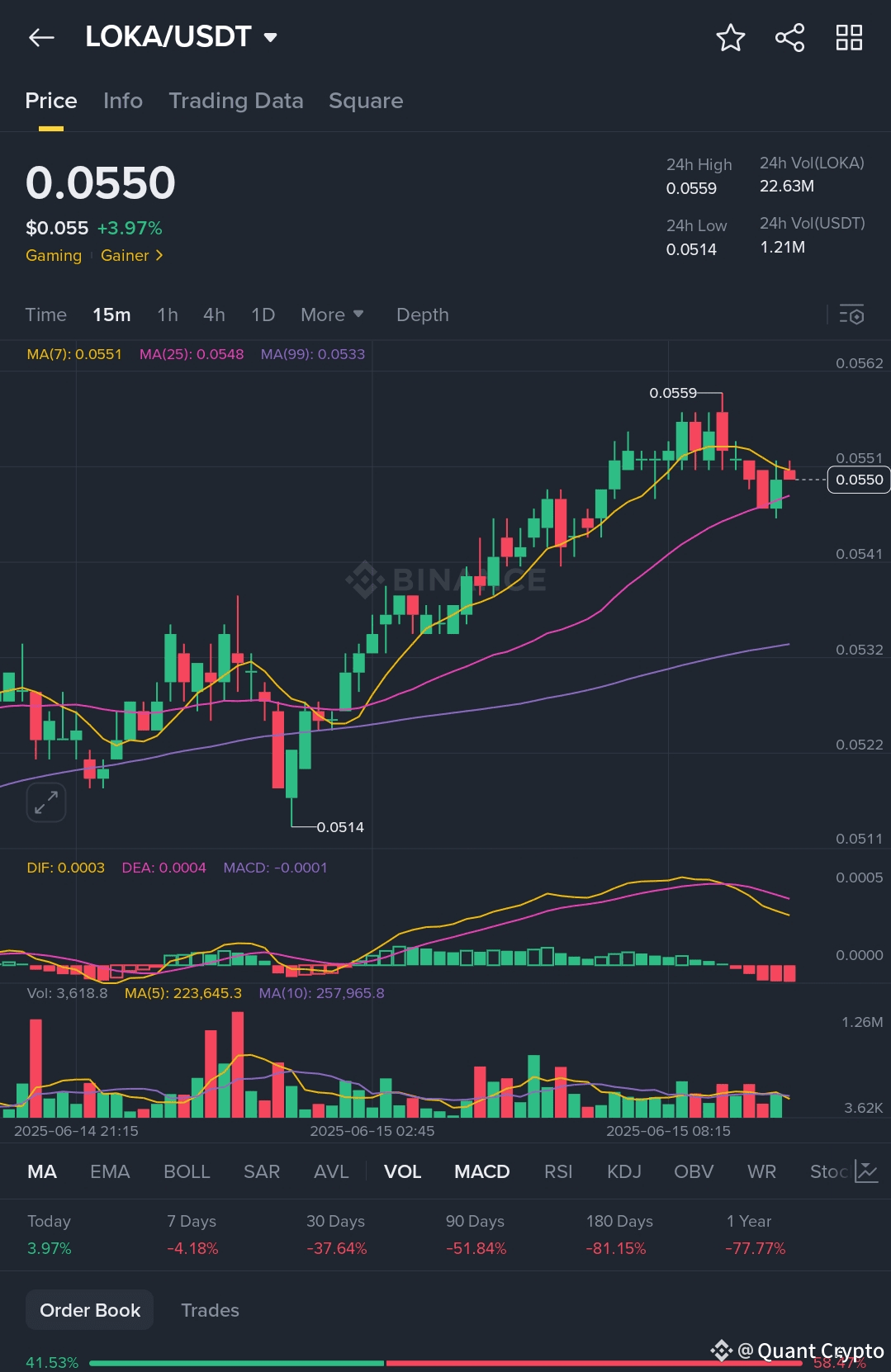This screenshot has height=1372, width=891.
Task: Toggle the MACD sub-indicator
Action: (482, 1171)
